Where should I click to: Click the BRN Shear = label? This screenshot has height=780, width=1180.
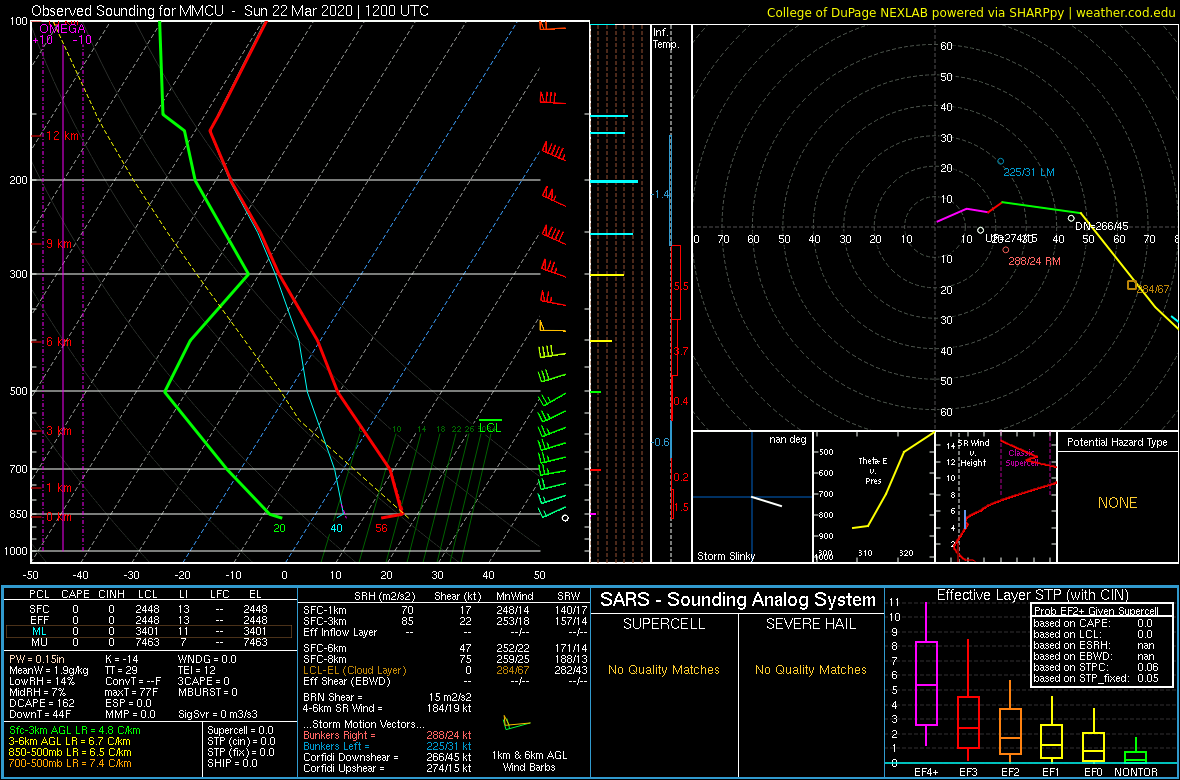tap(333, 698)
